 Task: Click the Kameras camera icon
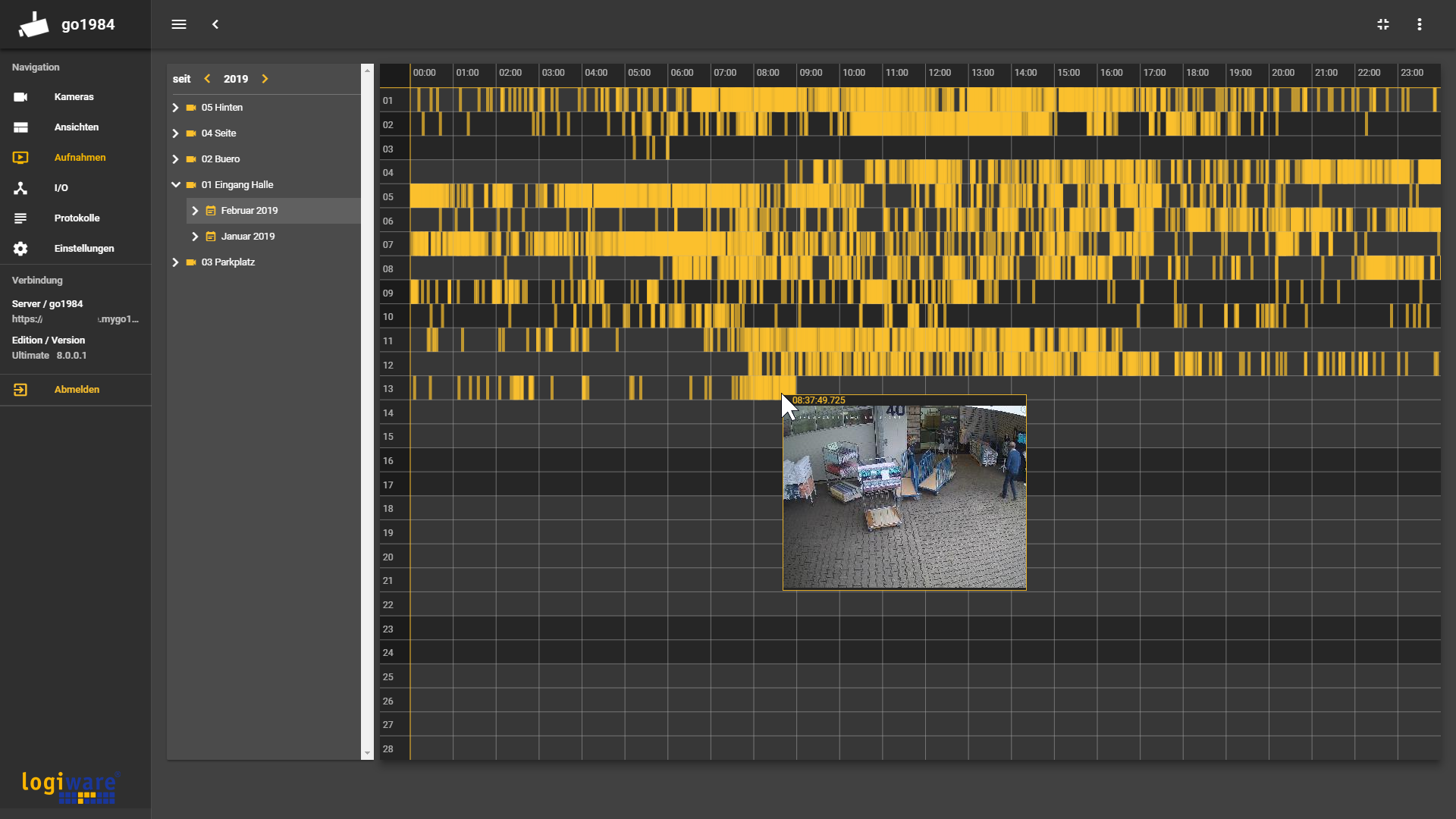coord(20,97)
